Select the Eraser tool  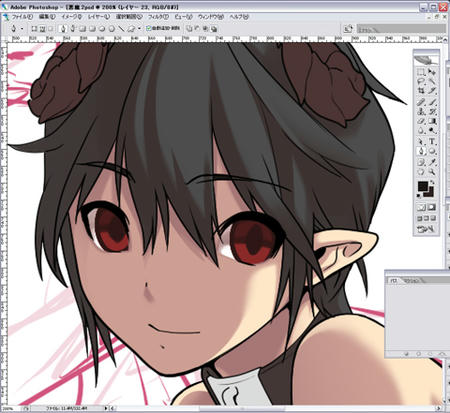(421, 121)
